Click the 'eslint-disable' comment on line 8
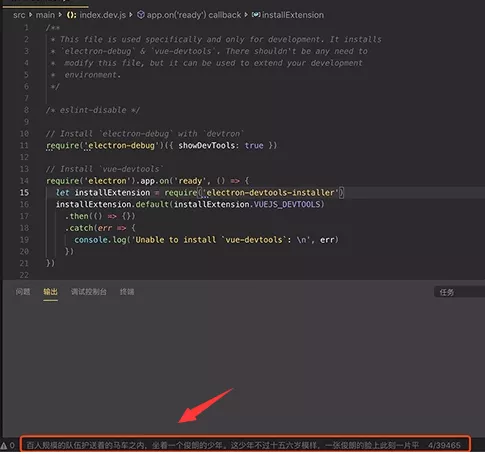The height and width of the screenshot is (454, 485). pos(93,110)
